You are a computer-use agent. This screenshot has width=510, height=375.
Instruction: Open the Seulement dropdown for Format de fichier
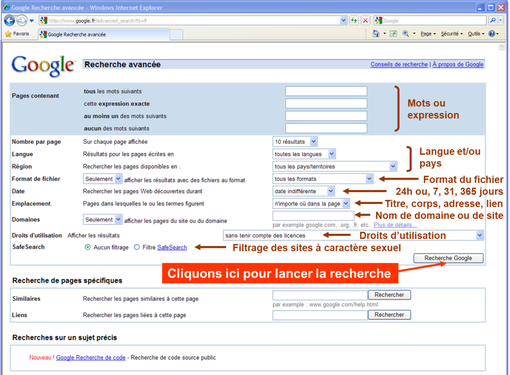click(102, 179)
